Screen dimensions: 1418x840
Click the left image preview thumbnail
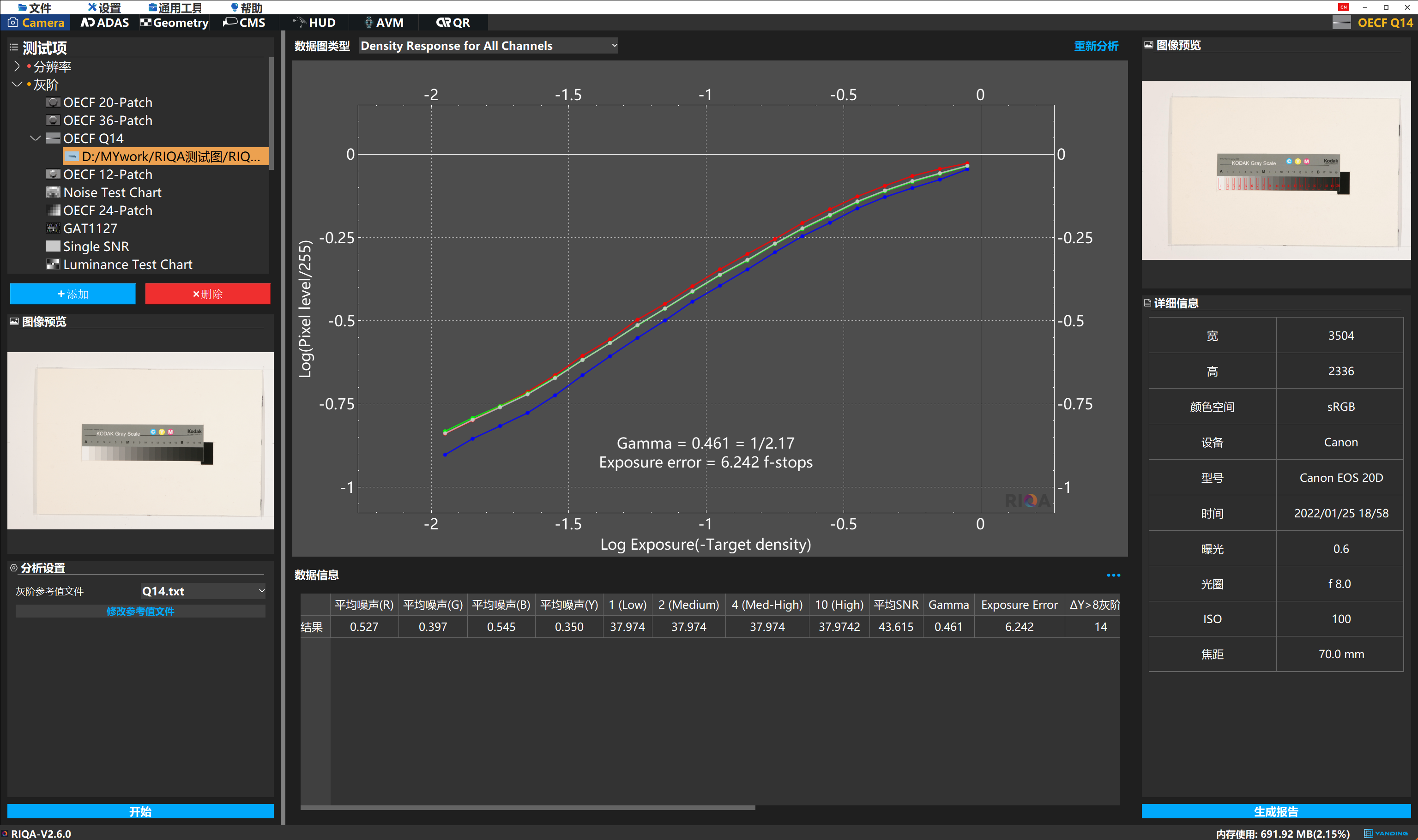tap(140, 440)
